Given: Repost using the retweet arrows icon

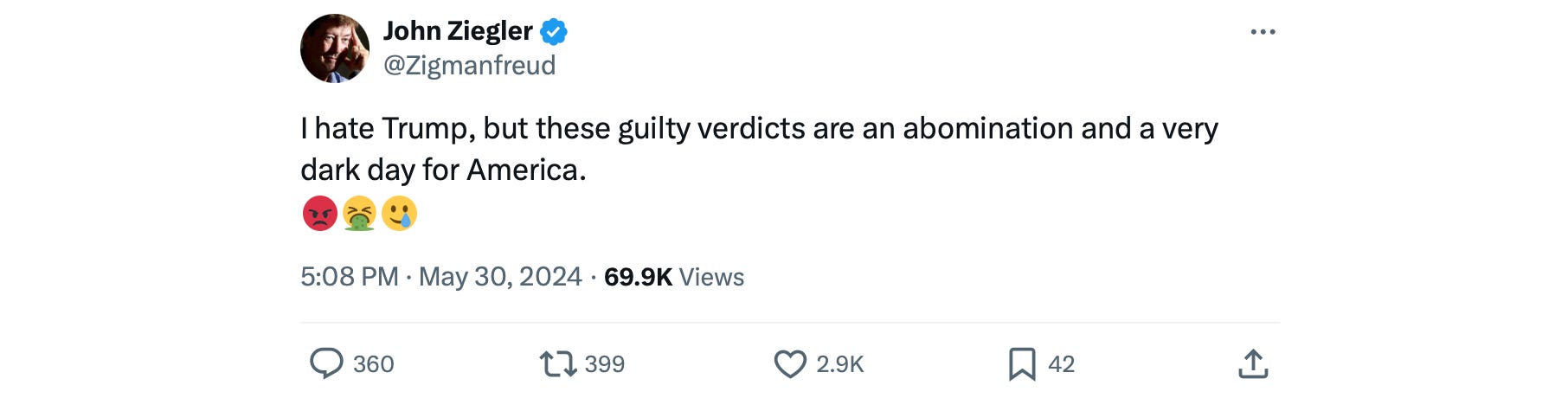Looking at the screenshot, I should (x=558, y=363).
